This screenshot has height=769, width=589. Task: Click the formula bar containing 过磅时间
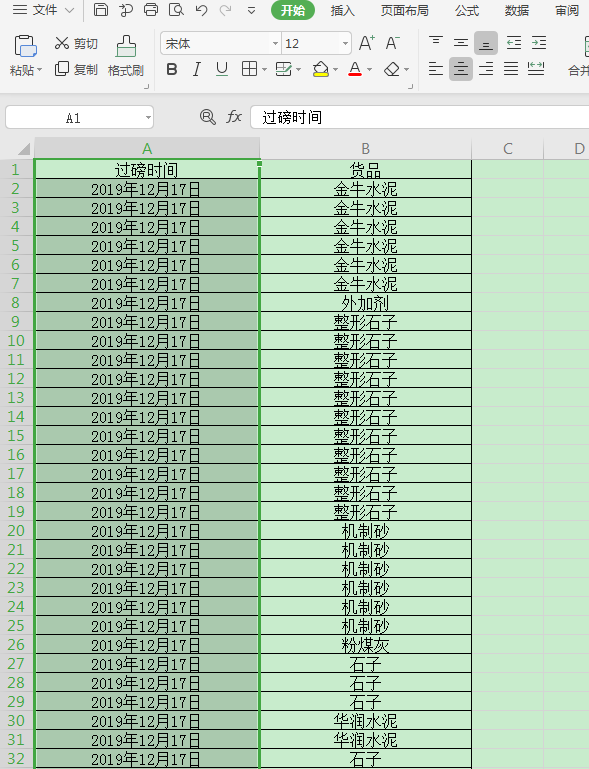pyautogui.click(x=419, y=117)
